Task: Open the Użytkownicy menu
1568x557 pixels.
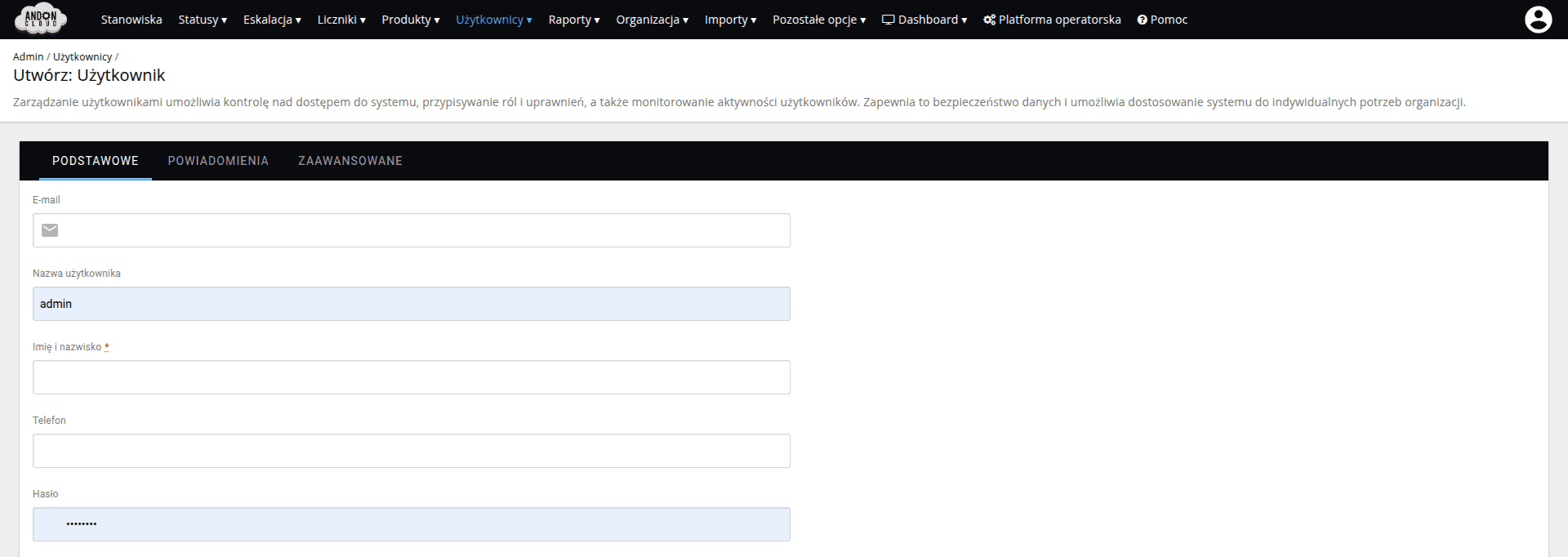Action: (x=494, y=20)
